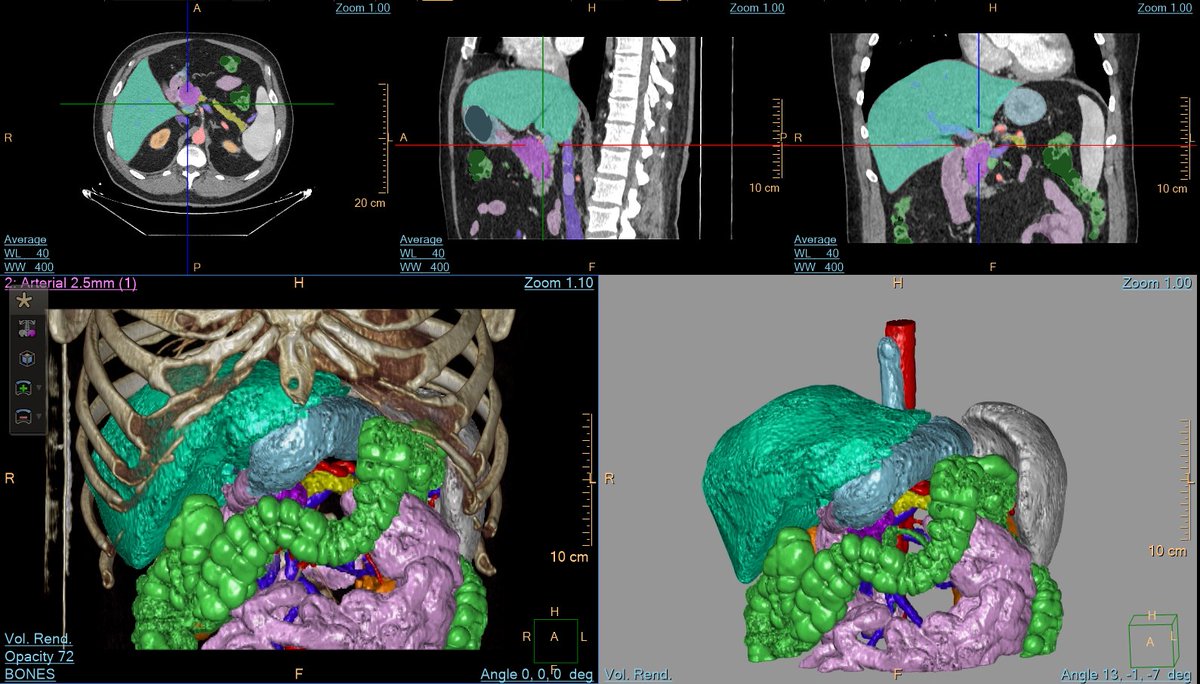Click 'Zoom 1.00' in the coronal view

click(1166, 8)
